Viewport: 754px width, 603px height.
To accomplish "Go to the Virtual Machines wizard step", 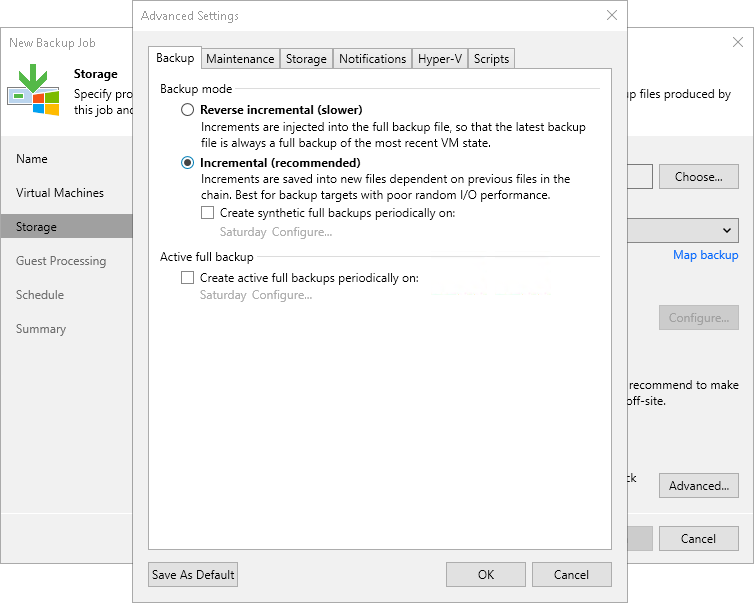I will (60, 192).
